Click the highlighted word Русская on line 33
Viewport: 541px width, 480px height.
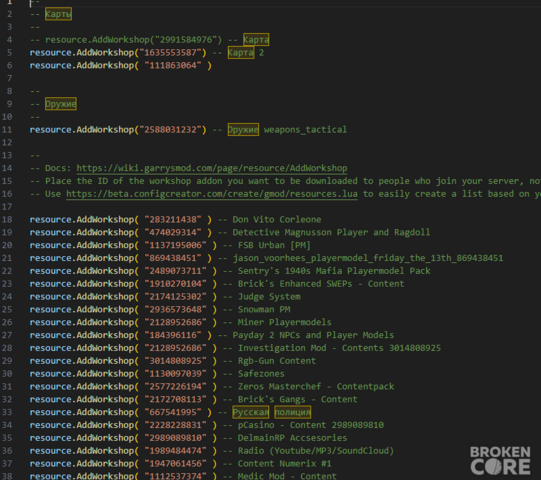[250, 412]
